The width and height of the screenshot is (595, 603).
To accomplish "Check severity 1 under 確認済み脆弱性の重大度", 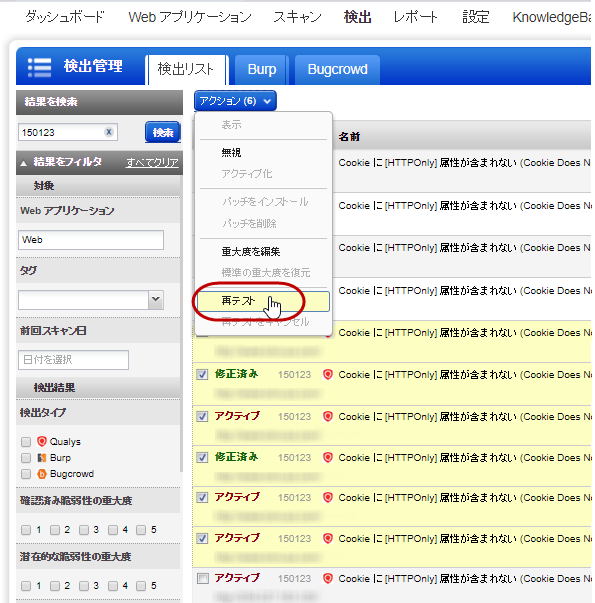I will pyautogui.click(x=26, y=530).
